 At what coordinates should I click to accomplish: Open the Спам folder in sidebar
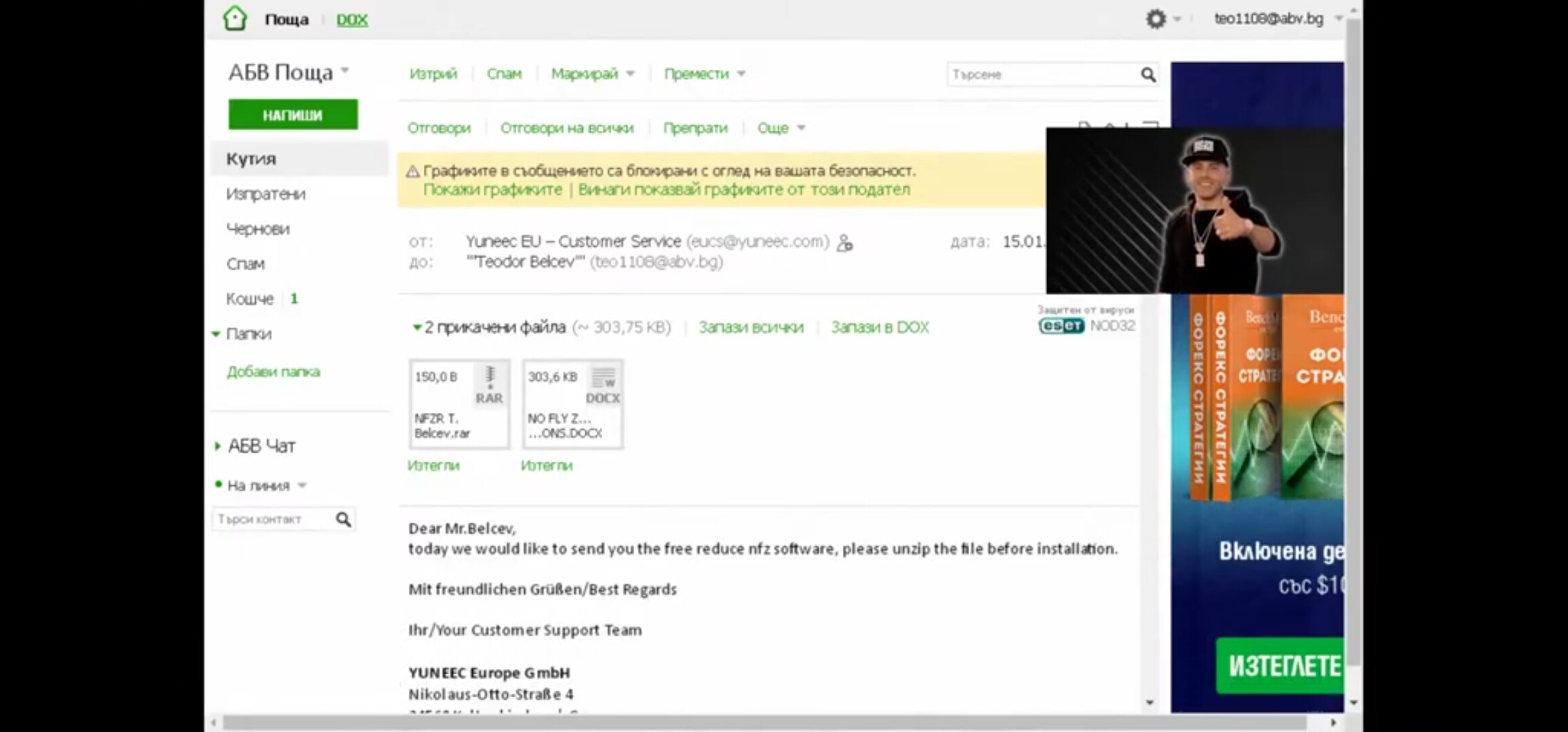[x=246, y=264]
